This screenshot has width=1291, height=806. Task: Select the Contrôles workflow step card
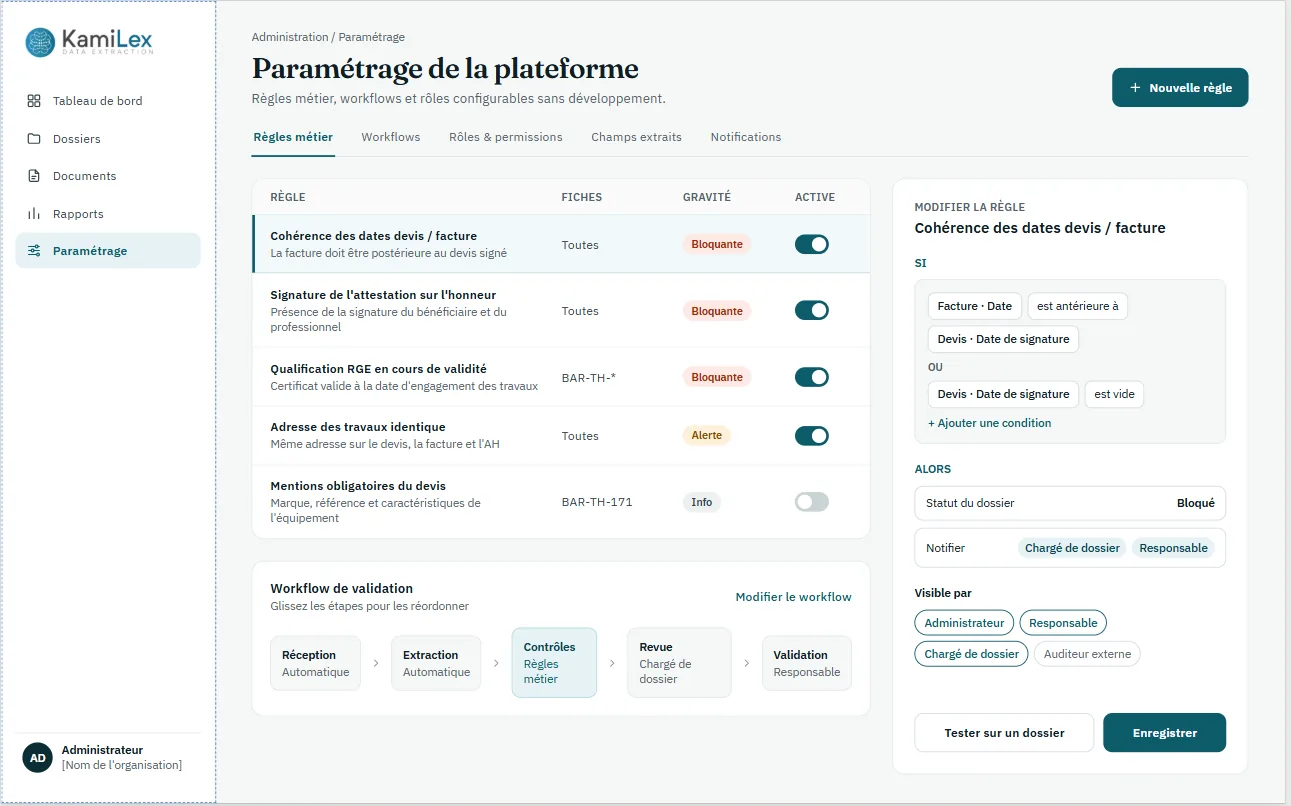pyautogui.click(x=554, y=663)
